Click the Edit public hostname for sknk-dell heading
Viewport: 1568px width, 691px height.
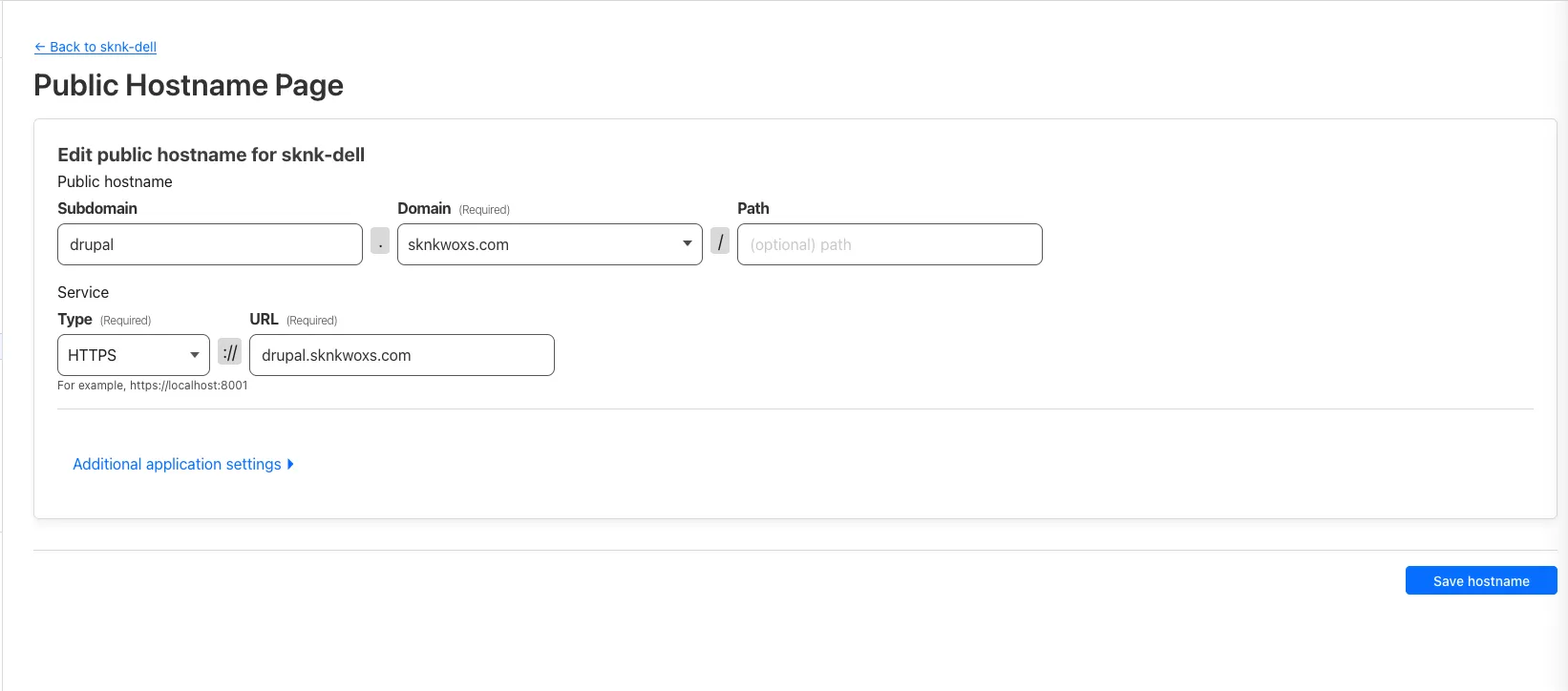pyautogui.click(x=211, y=155)
